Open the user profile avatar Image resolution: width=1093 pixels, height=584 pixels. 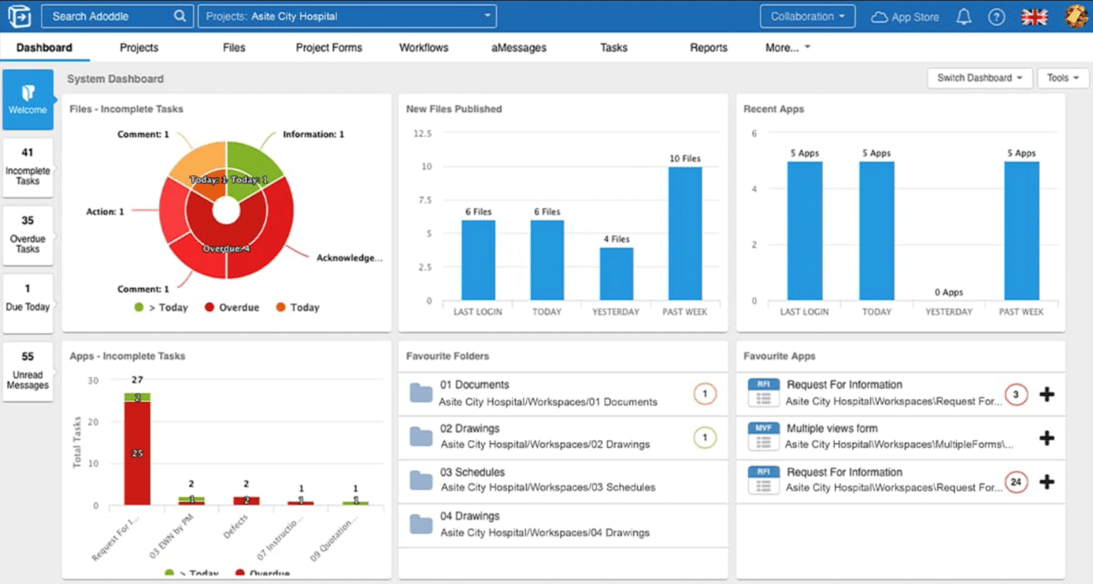click(1075, 17)
